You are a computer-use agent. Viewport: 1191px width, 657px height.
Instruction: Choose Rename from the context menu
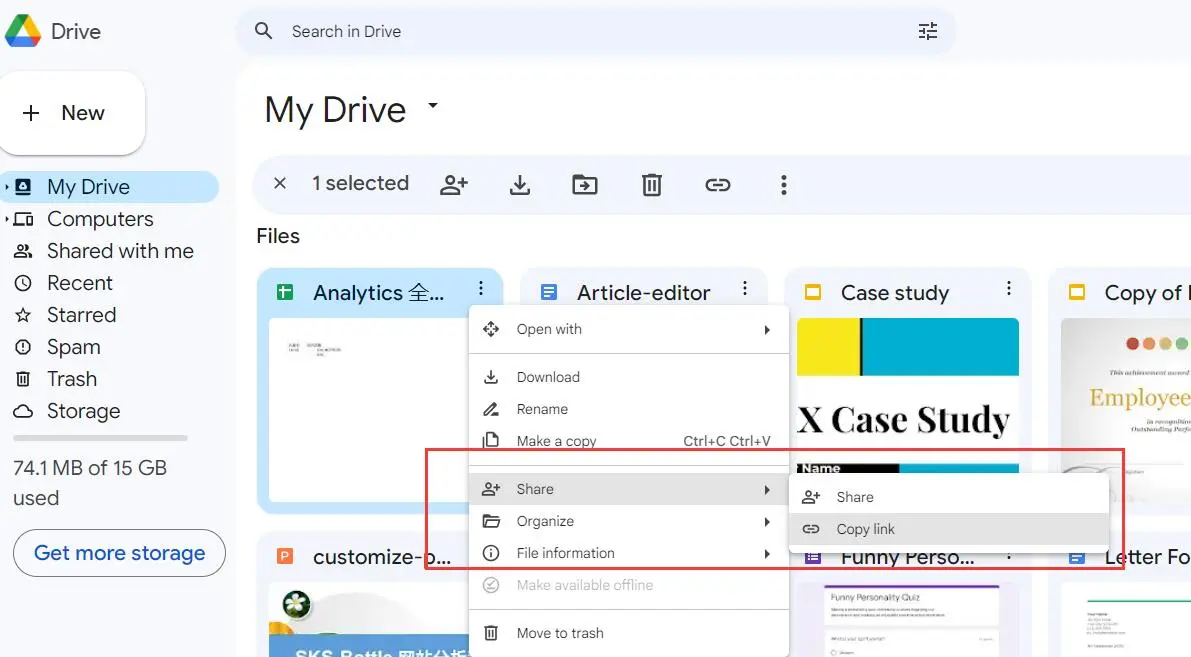pyautogui.click(x=541, y=409)
